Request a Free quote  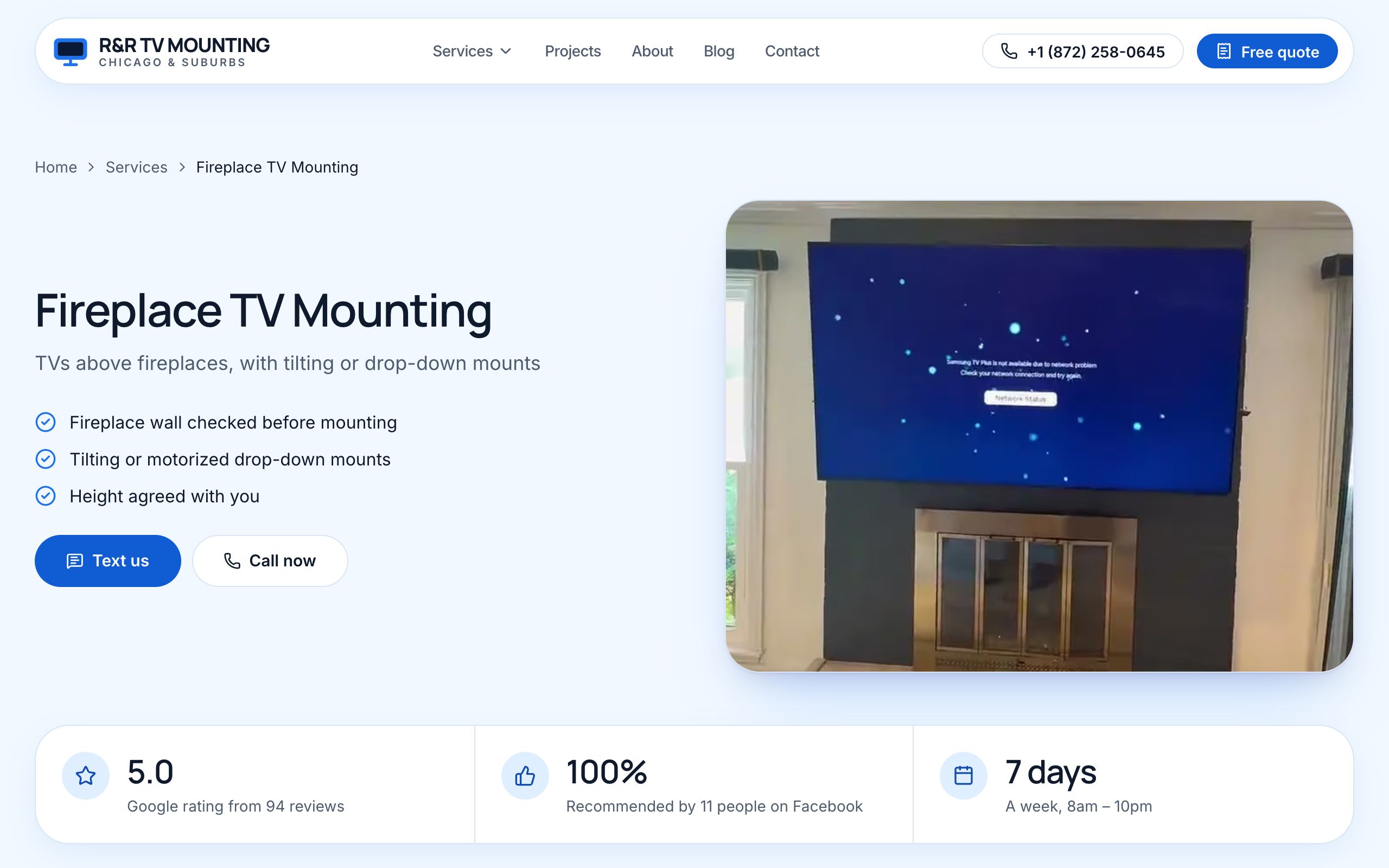click(1267, 51)
